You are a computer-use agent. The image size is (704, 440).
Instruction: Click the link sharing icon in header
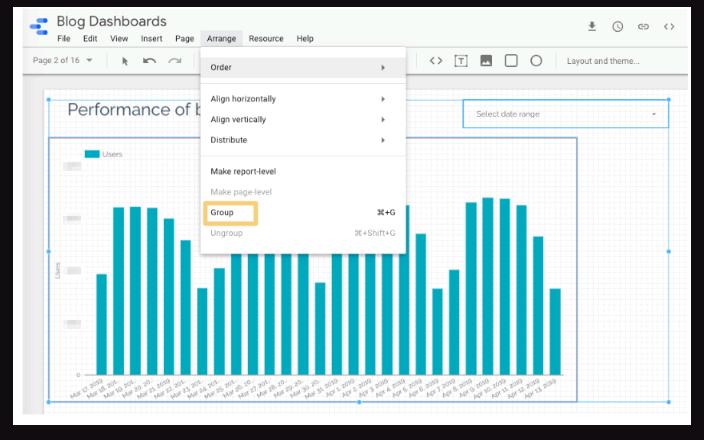pos(643,26)
